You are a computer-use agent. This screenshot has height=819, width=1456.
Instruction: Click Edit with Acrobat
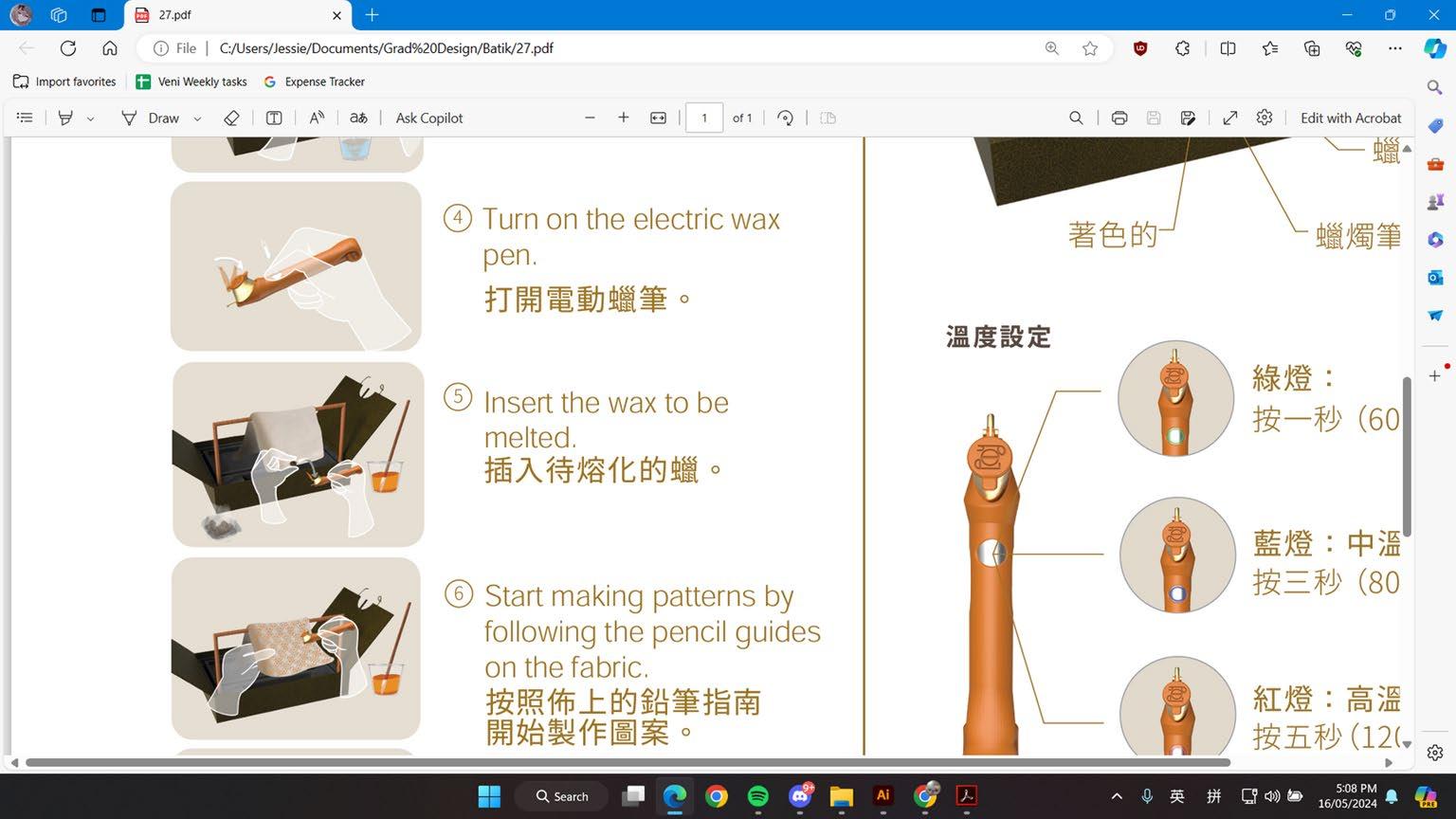[x=1351, y=118]
